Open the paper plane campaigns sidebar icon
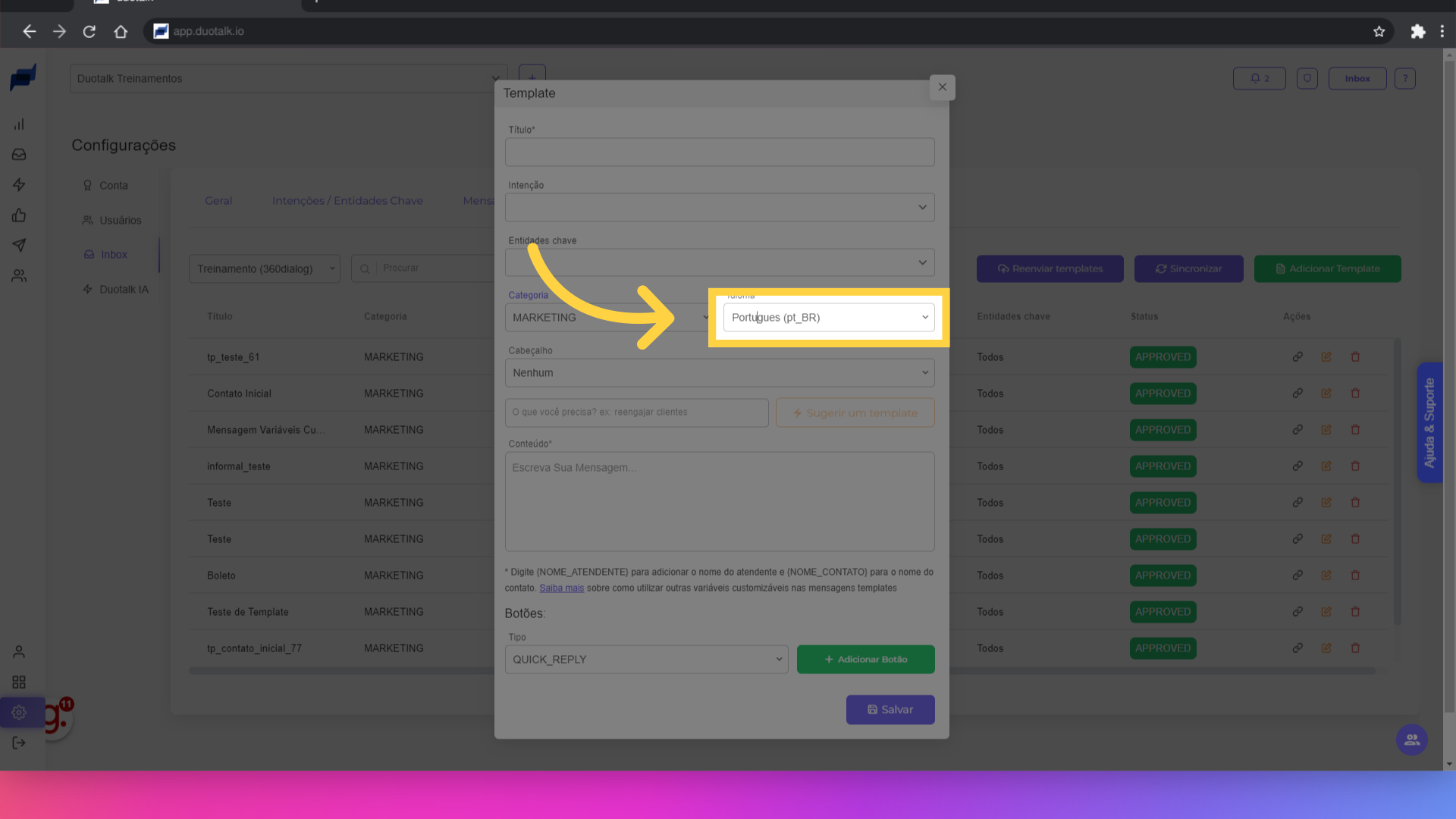Viewport: 1456px width, 819px height. pos(19,246)
